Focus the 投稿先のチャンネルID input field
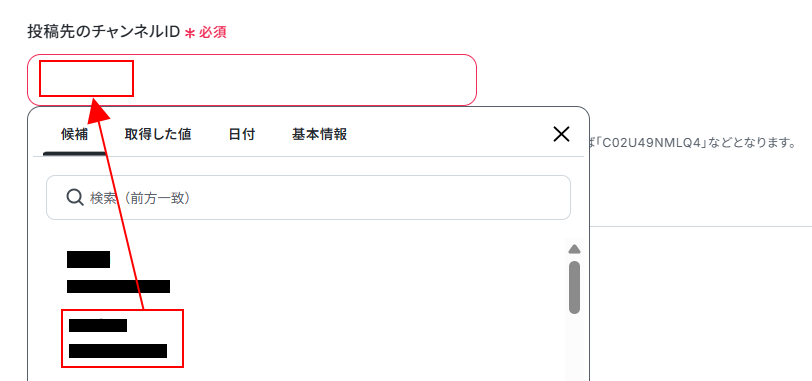 pyautogui.click(x=252, y=80)
